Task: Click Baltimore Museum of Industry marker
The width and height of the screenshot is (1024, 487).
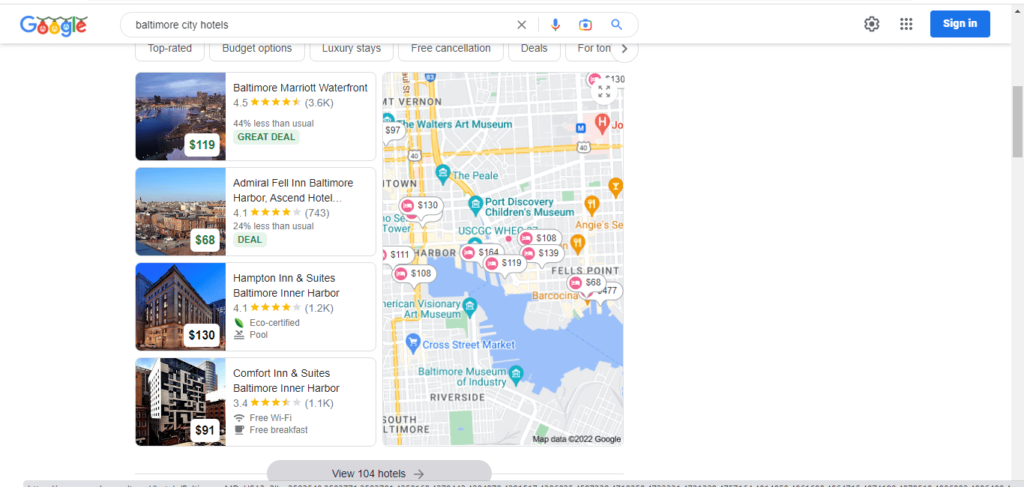Action: tap(517, 373)
